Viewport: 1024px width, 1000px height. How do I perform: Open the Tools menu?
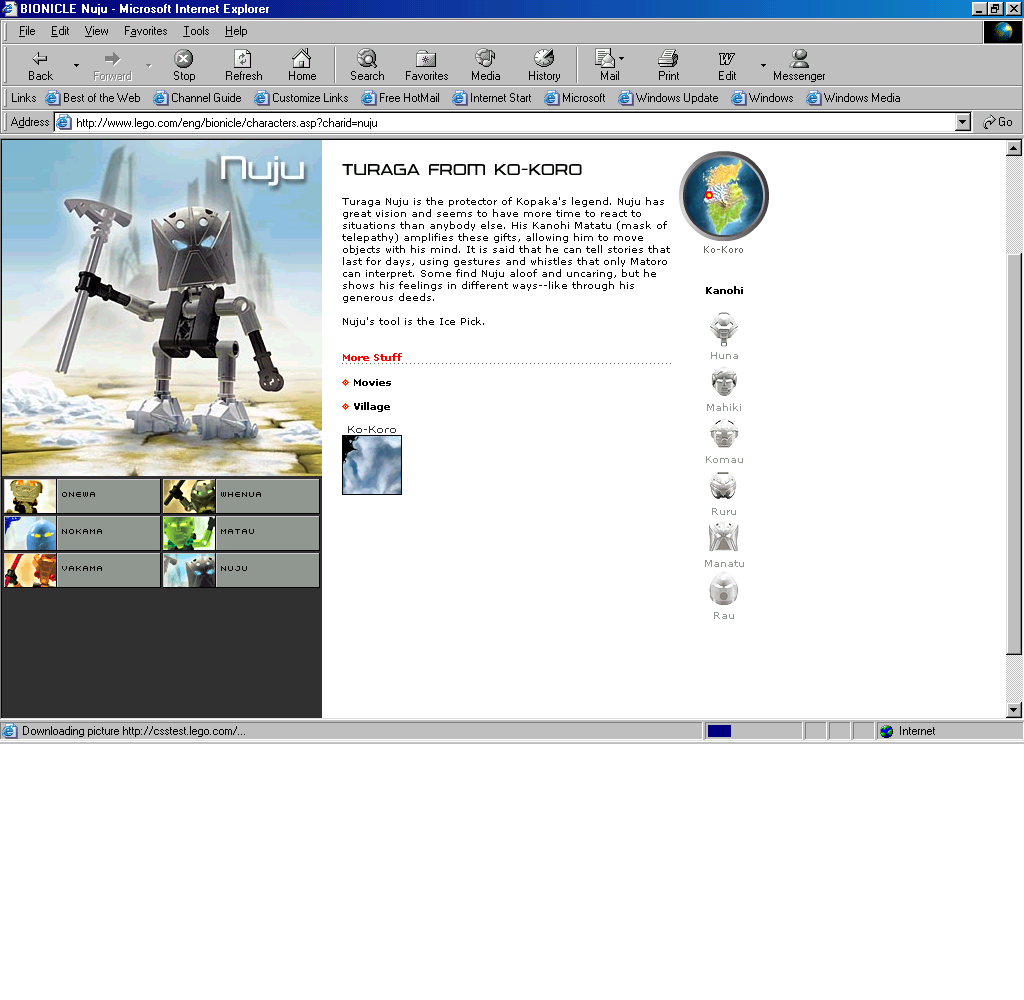pos(196,31)
